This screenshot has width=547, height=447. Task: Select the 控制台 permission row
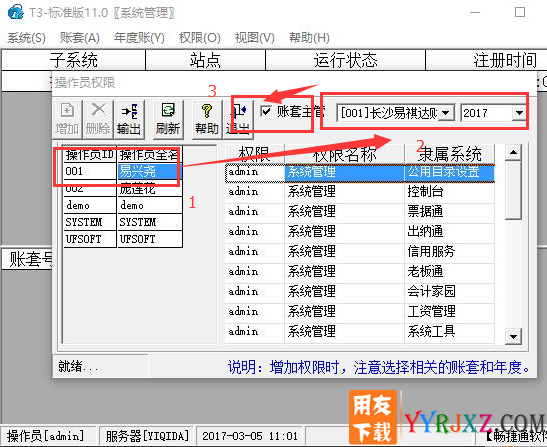pos(360,191)
